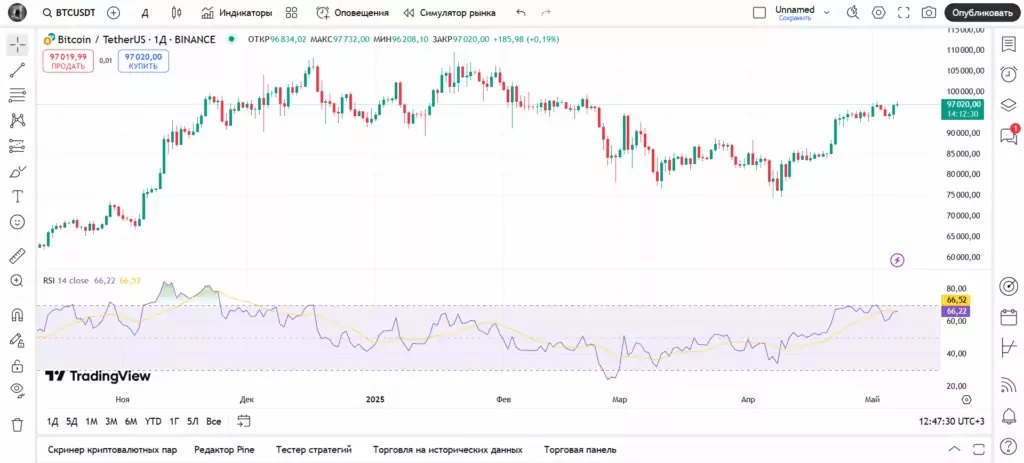Open the layout setup square icon
Viewport: 1024px width, 463px height.
click(x=760, y=12)
